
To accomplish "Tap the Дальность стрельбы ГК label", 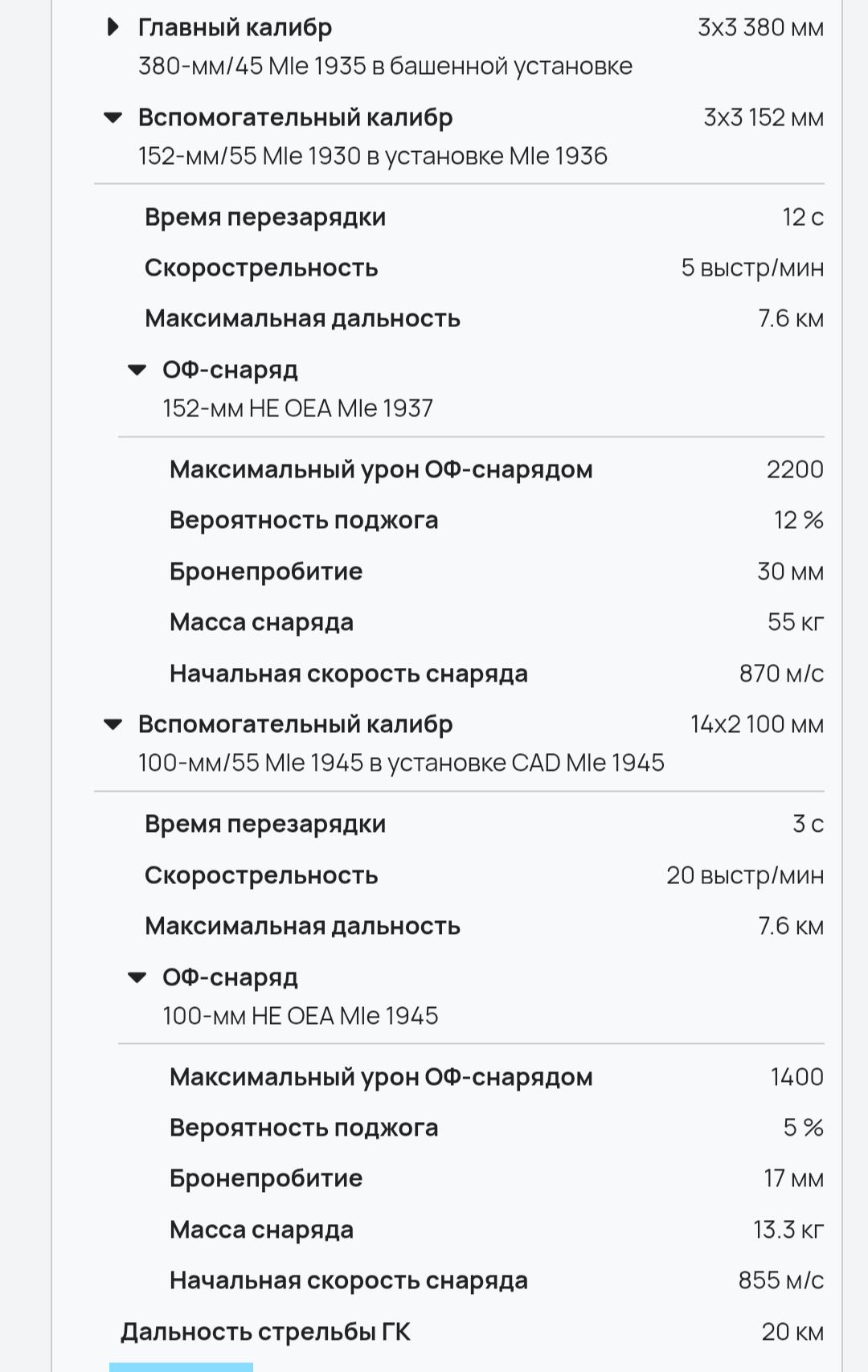I will pyautogui.click(x=265, y=1332).
